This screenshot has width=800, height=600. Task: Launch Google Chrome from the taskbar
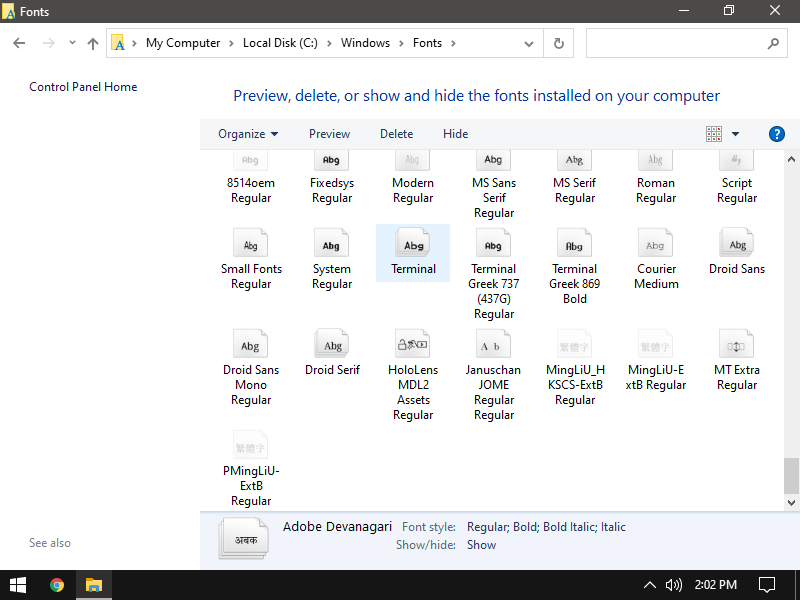[x=57, y=585]
